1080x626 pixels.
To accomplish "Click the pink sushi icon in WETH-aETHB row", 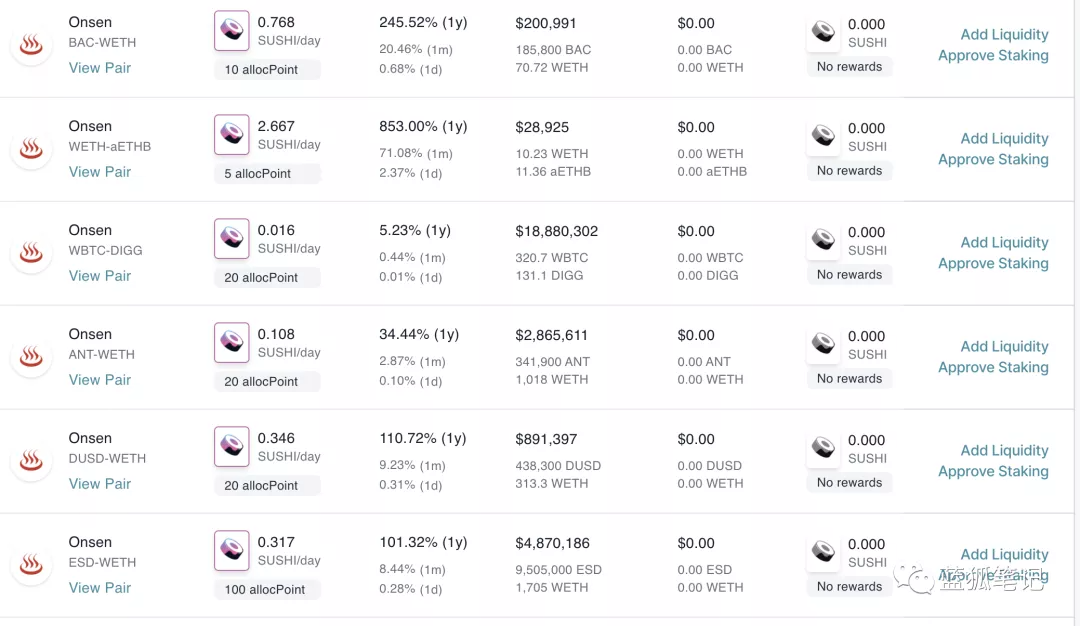I will 231,134.
